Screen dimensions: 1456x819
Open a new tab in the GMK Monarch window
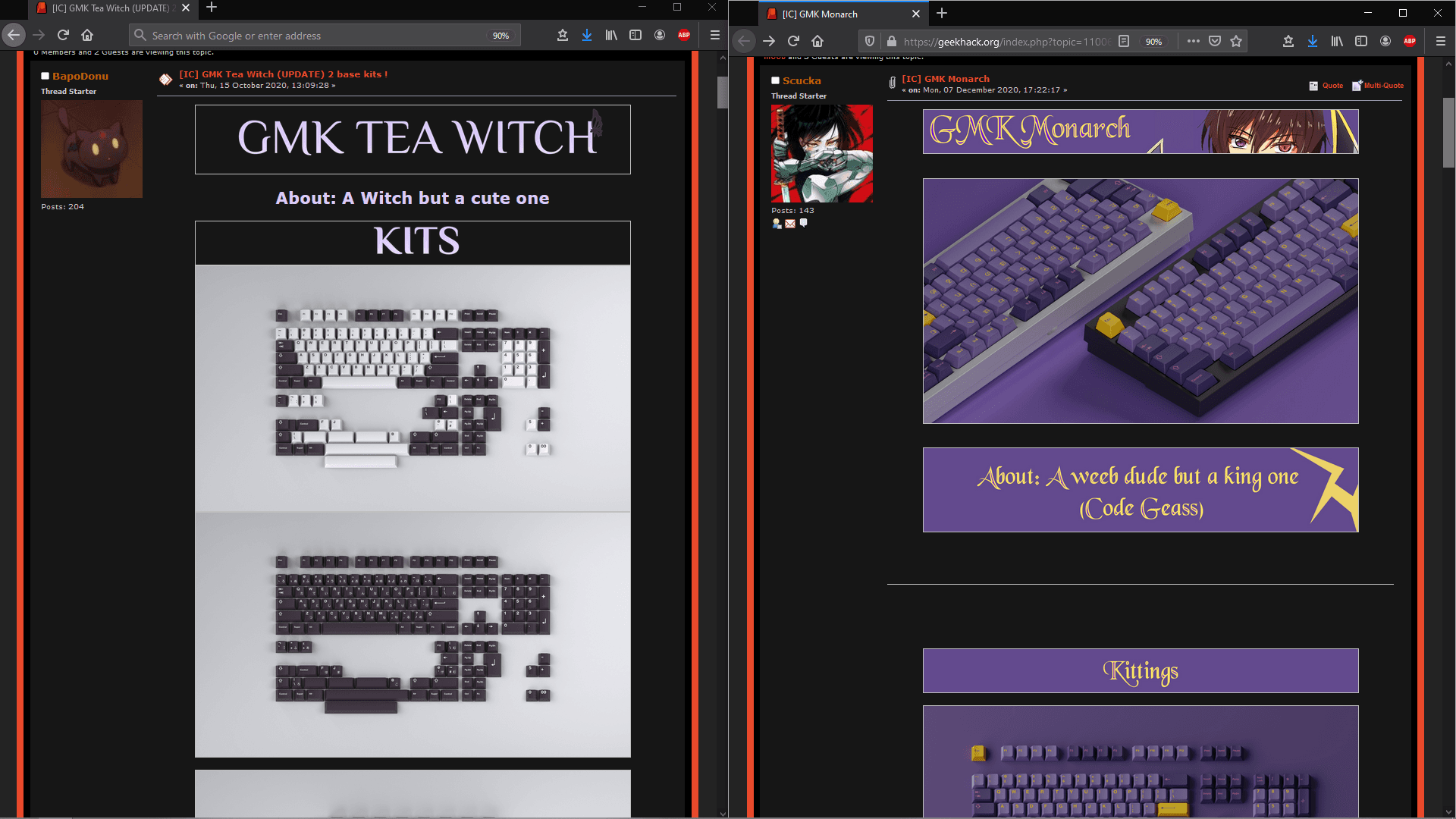[x=942, y=14]
